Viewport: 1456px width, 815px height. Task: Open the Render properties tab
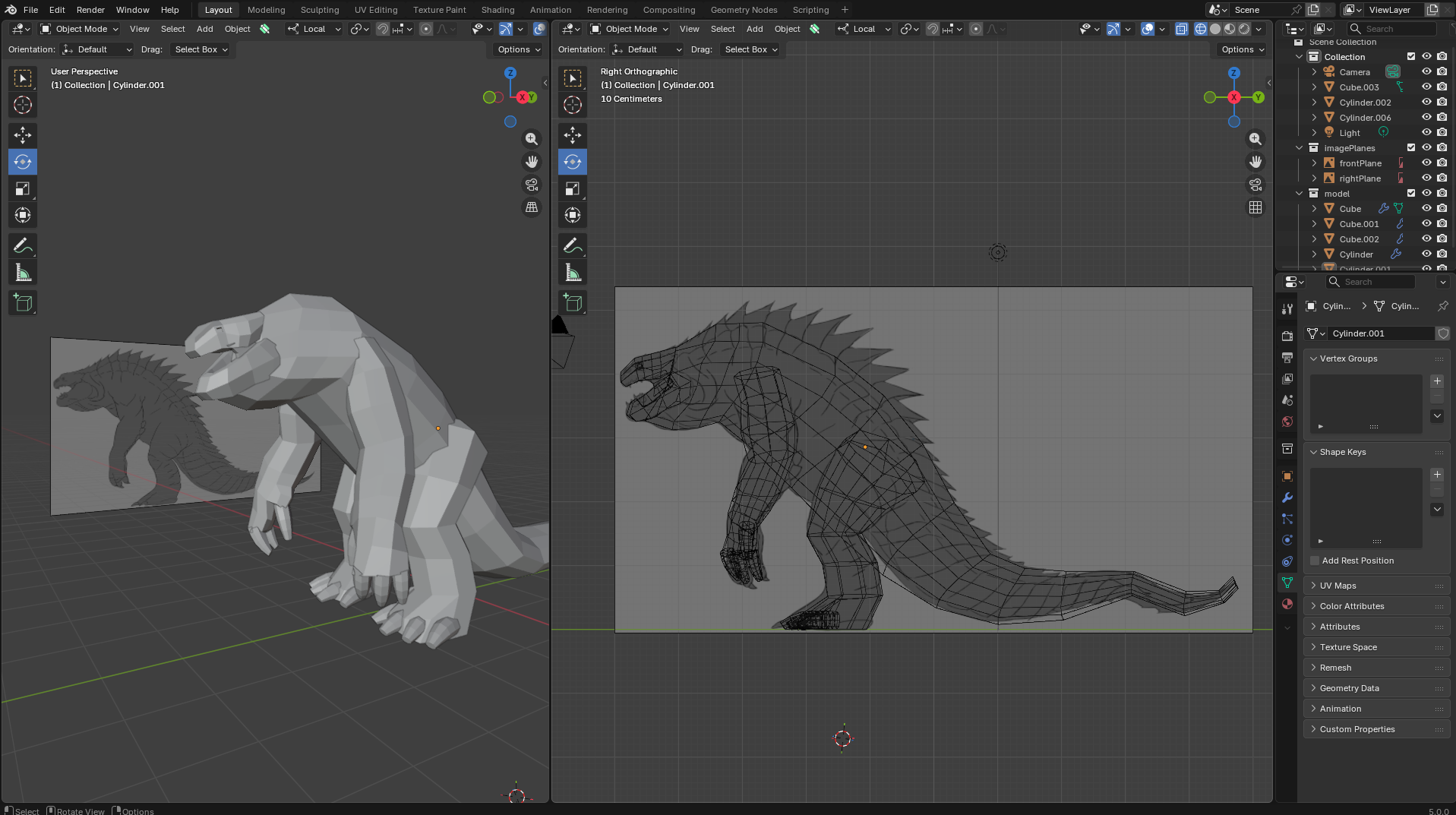pos(1287,336)
